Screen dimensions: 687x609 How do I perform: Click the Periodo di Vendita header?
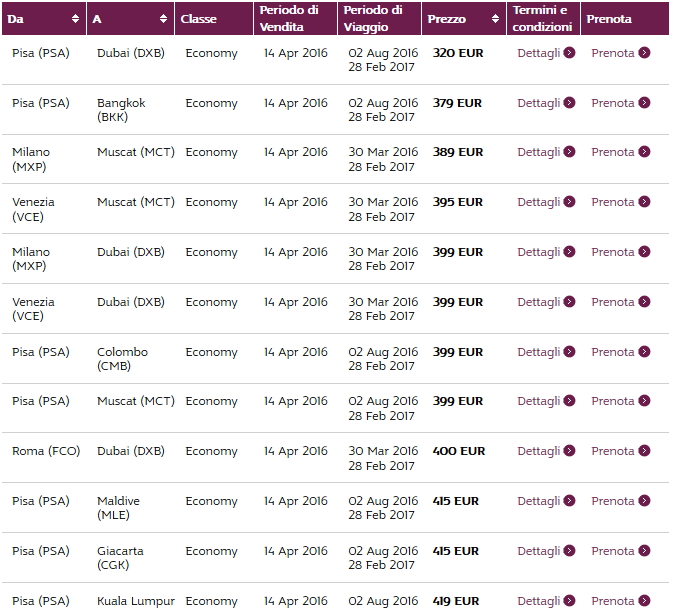tap(291, 18)
